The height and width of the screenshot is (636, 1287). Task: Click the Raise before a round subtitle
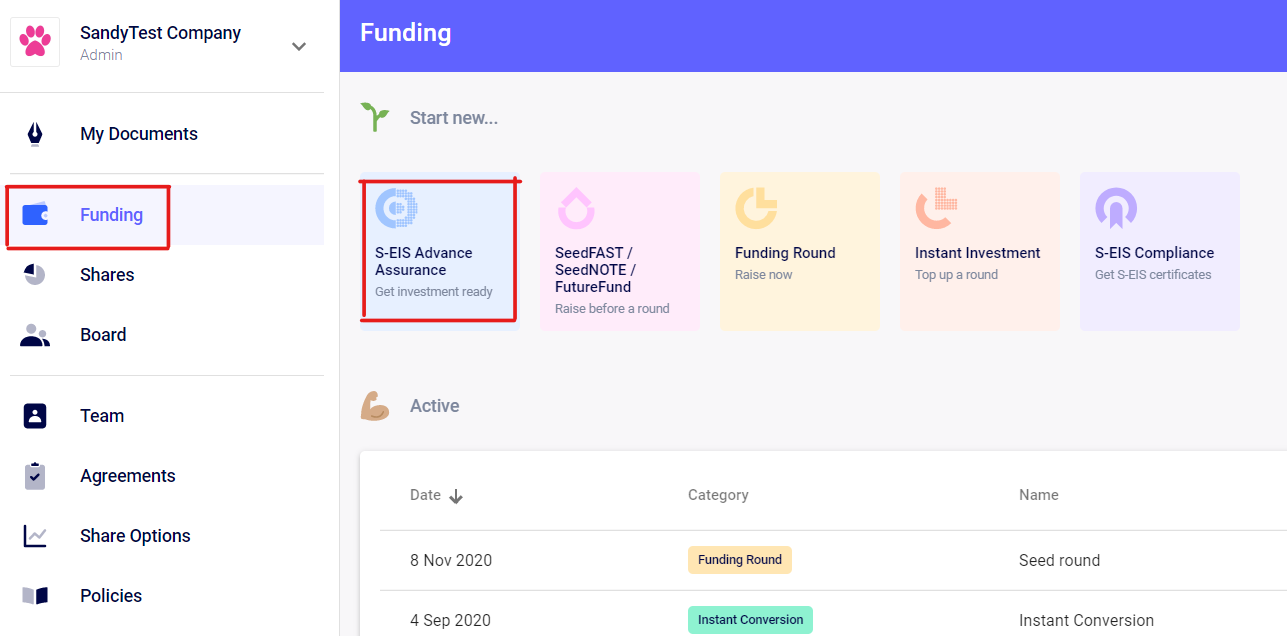(x=612, y=309)
